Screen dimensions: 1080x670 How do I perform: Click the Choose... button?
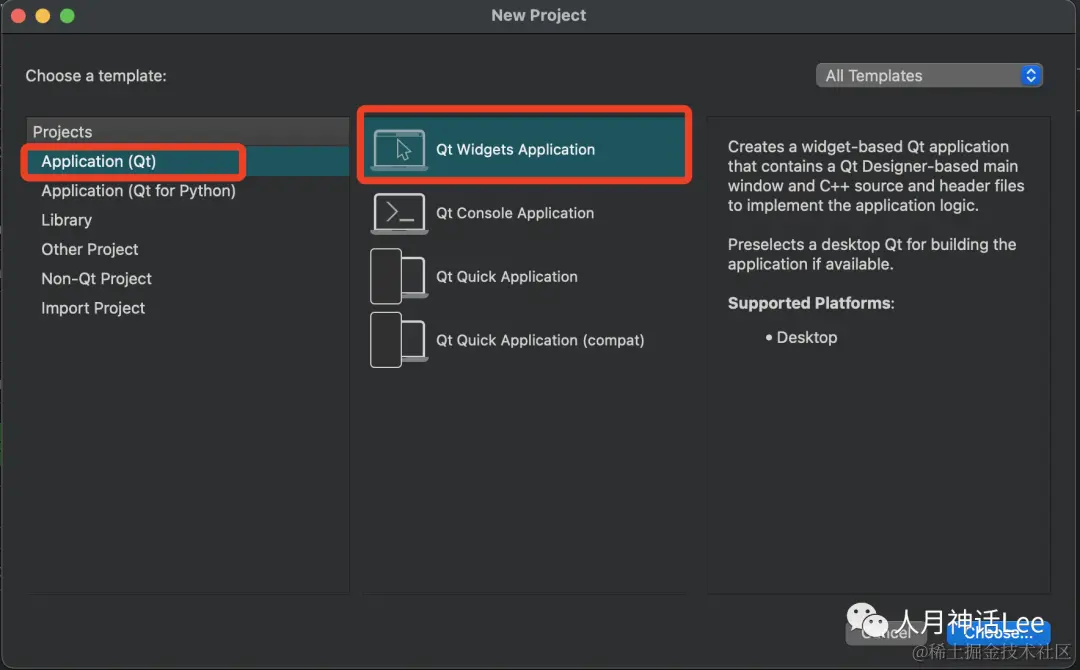point(998,632)
